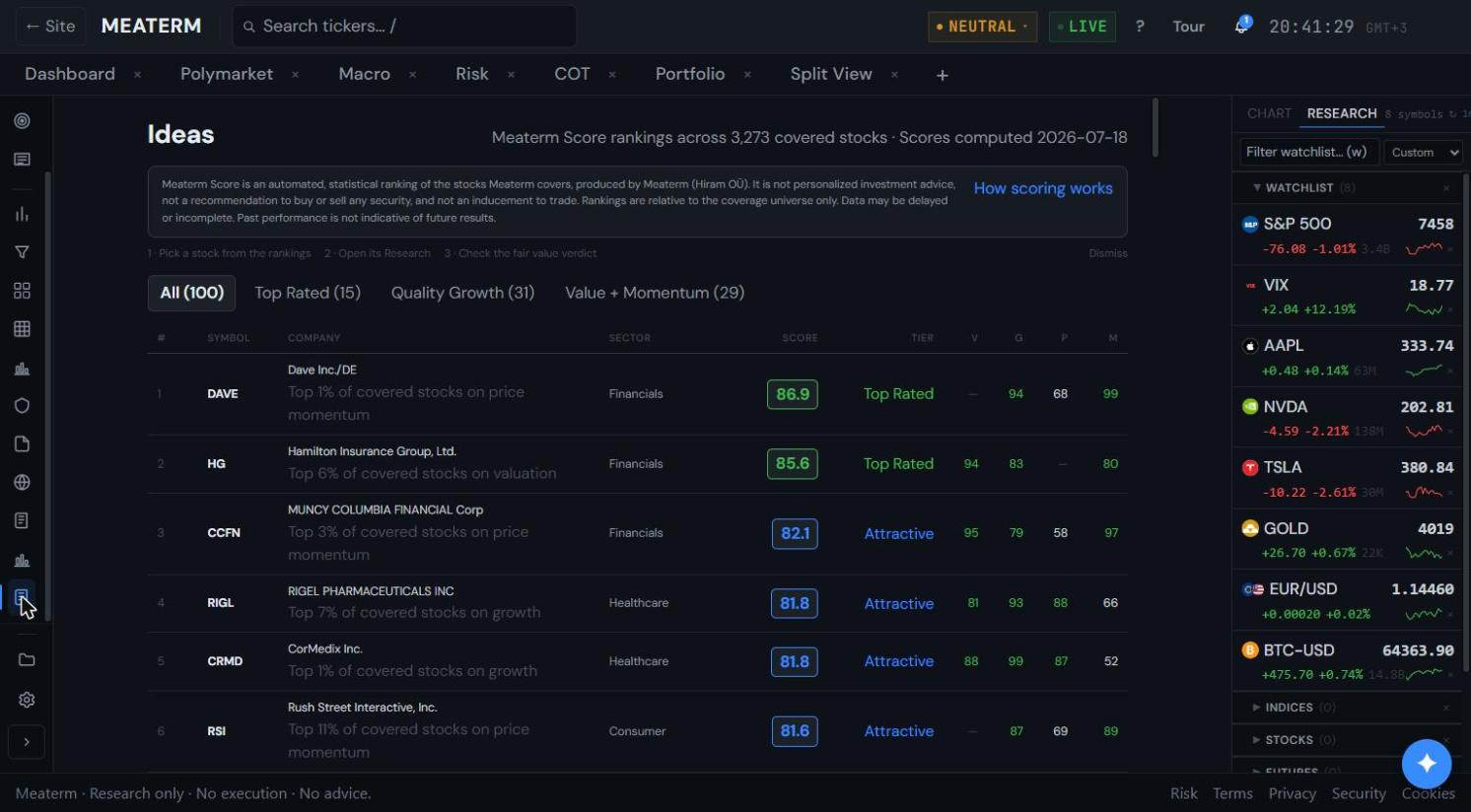Select the Quality Growth (31) filter

(x=462, y=293)
